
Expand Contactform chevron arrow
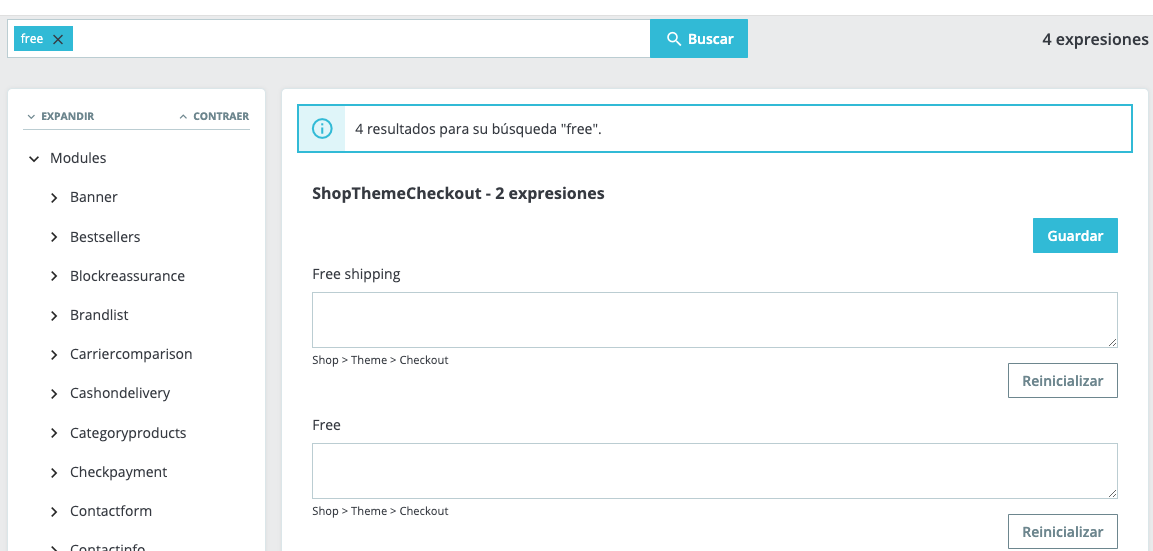coord(54,511)
